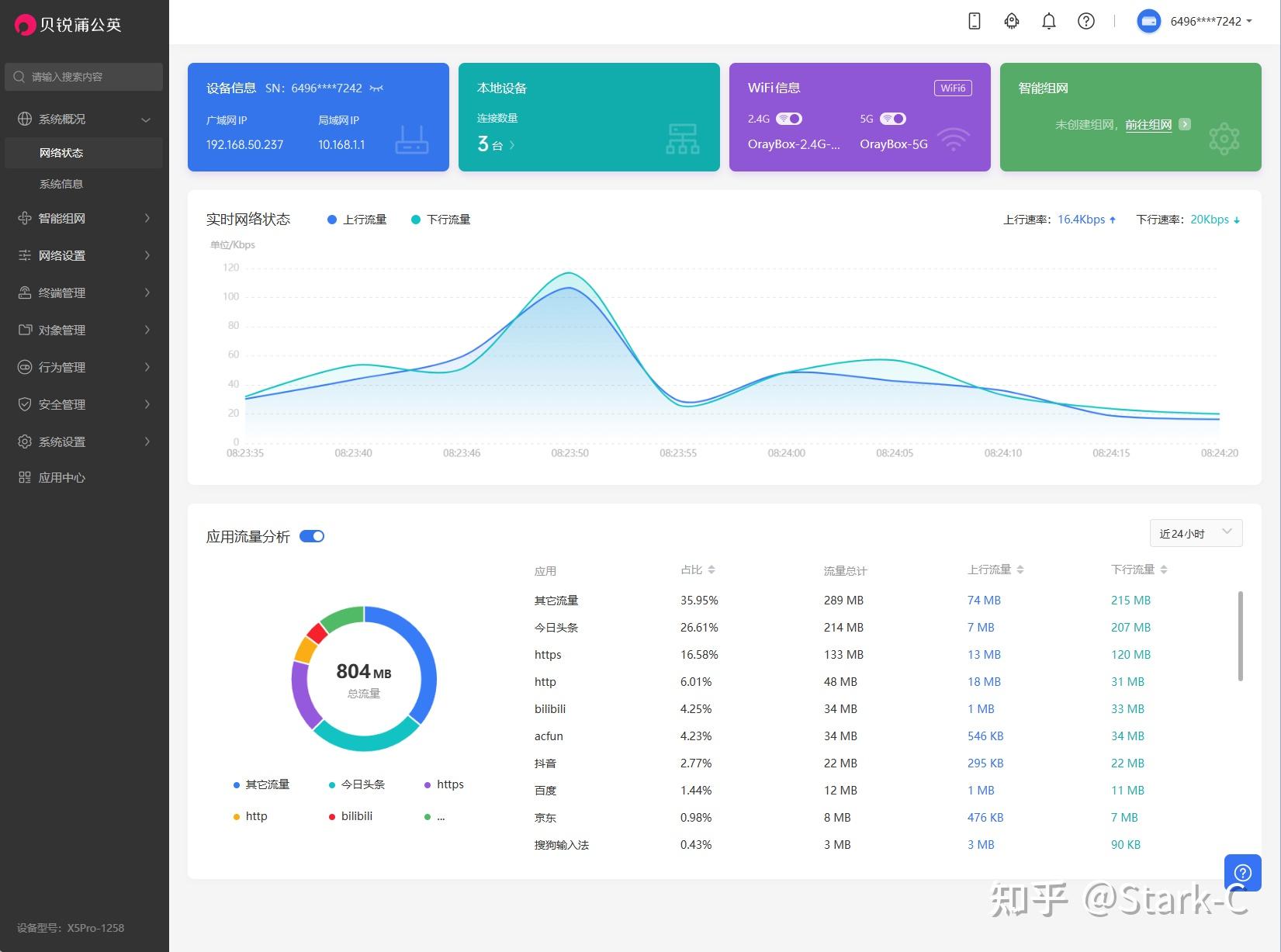
Task: Click the 前往组网 link
Action: pos(1148,124)
